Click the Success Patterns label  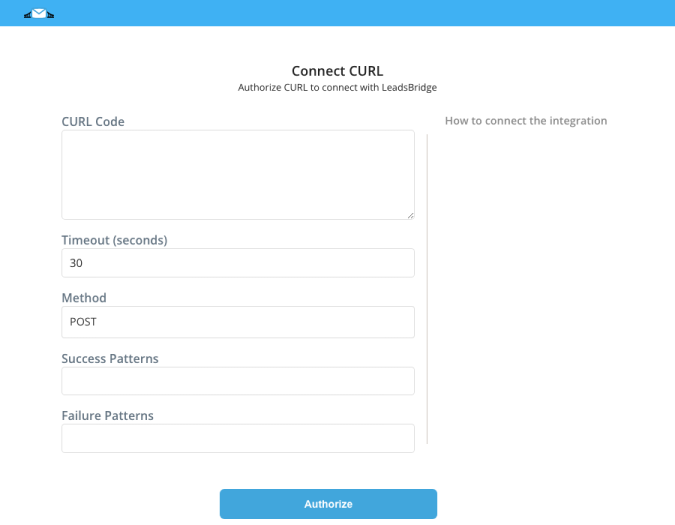[110, 358]
